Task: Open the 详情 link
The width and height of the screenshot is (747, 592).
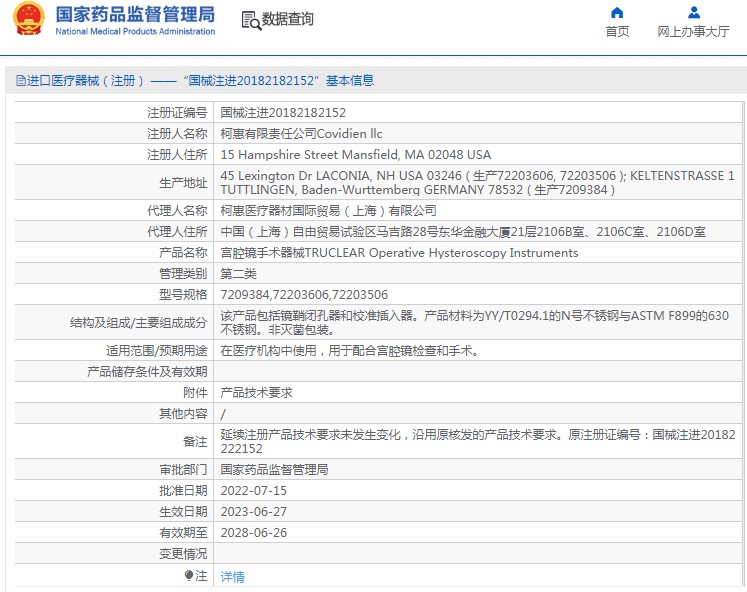Action: pyautogui.click(x=232, y=576)
